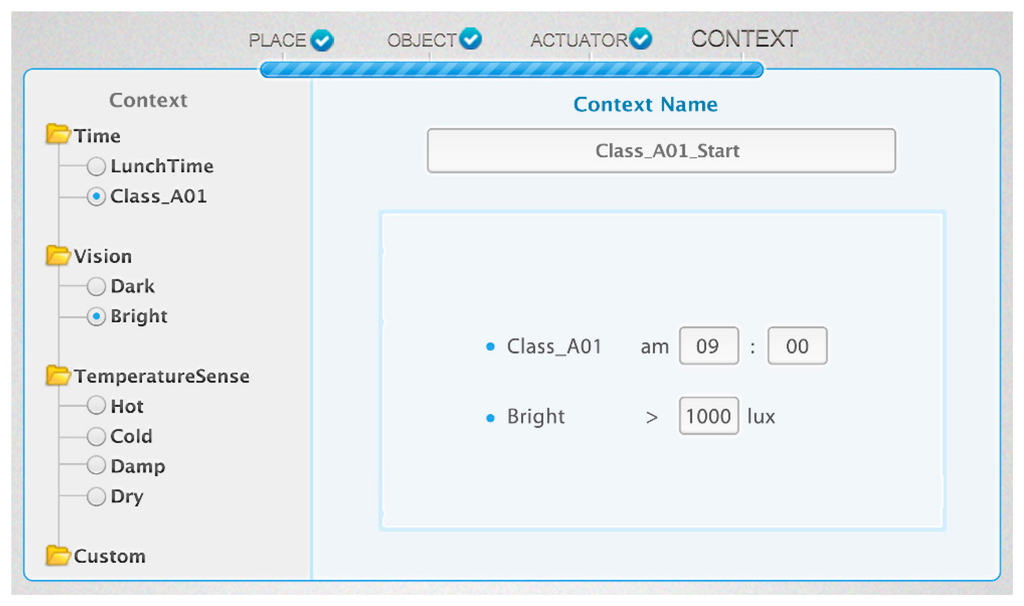This screenshot has width=1024, height=606.
Task: Click the Vision folder icon
Action: pyautogui.click(x=58, y=256)
